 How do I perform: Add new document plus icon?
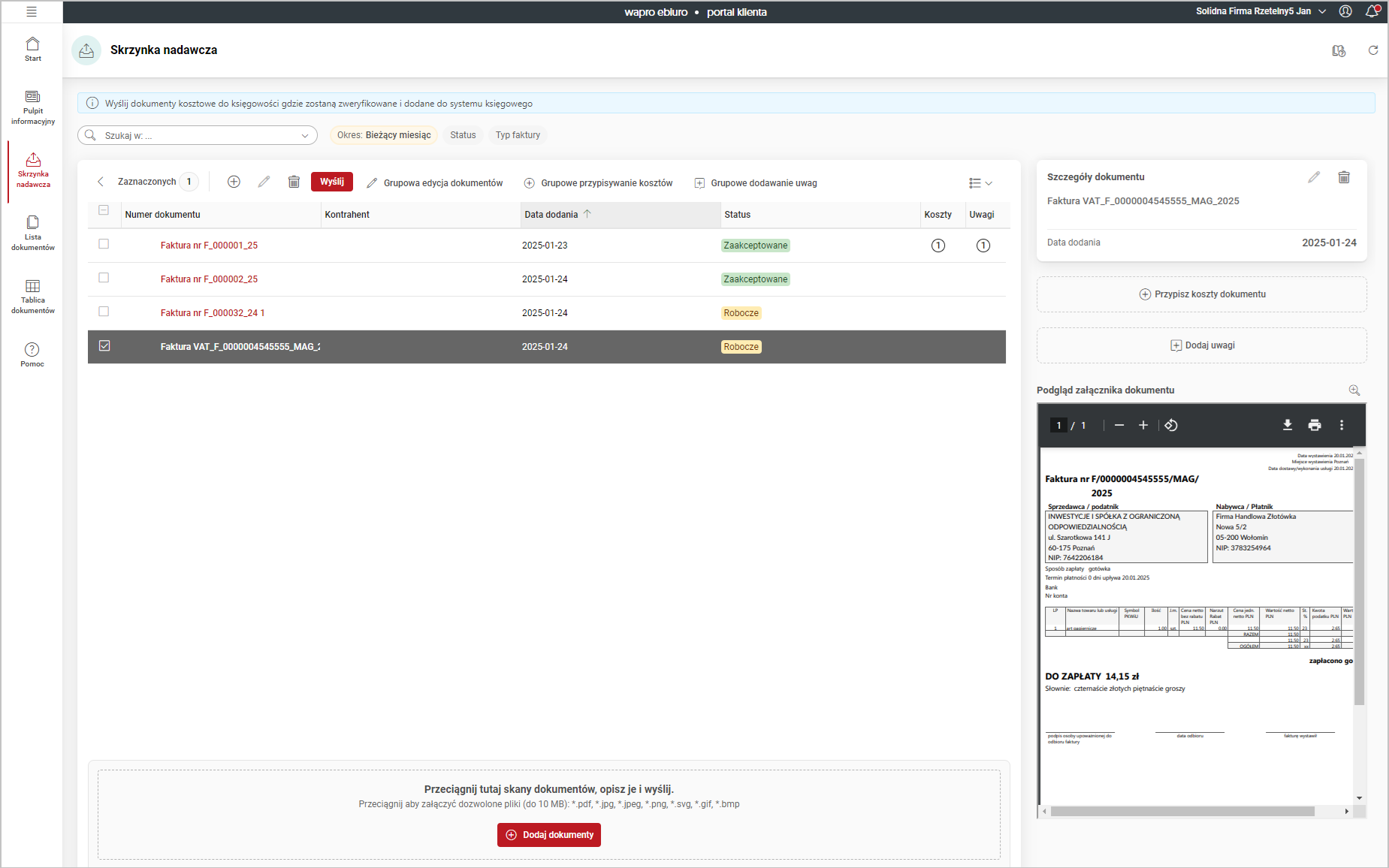(234, 182)
